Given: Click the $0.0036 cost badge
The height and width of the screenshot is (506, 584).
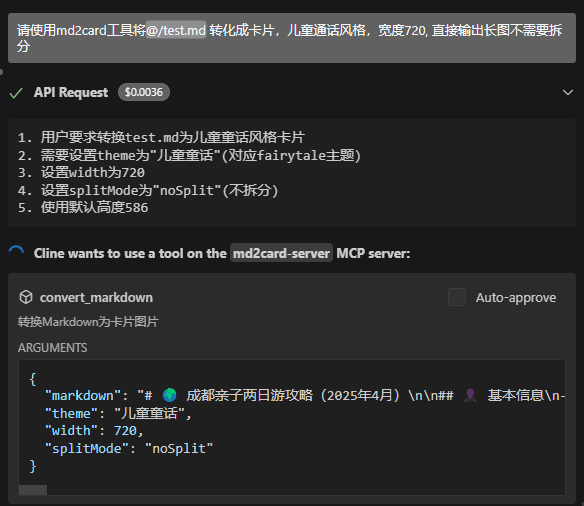Looking at the screenshot, I should [144, 92].
